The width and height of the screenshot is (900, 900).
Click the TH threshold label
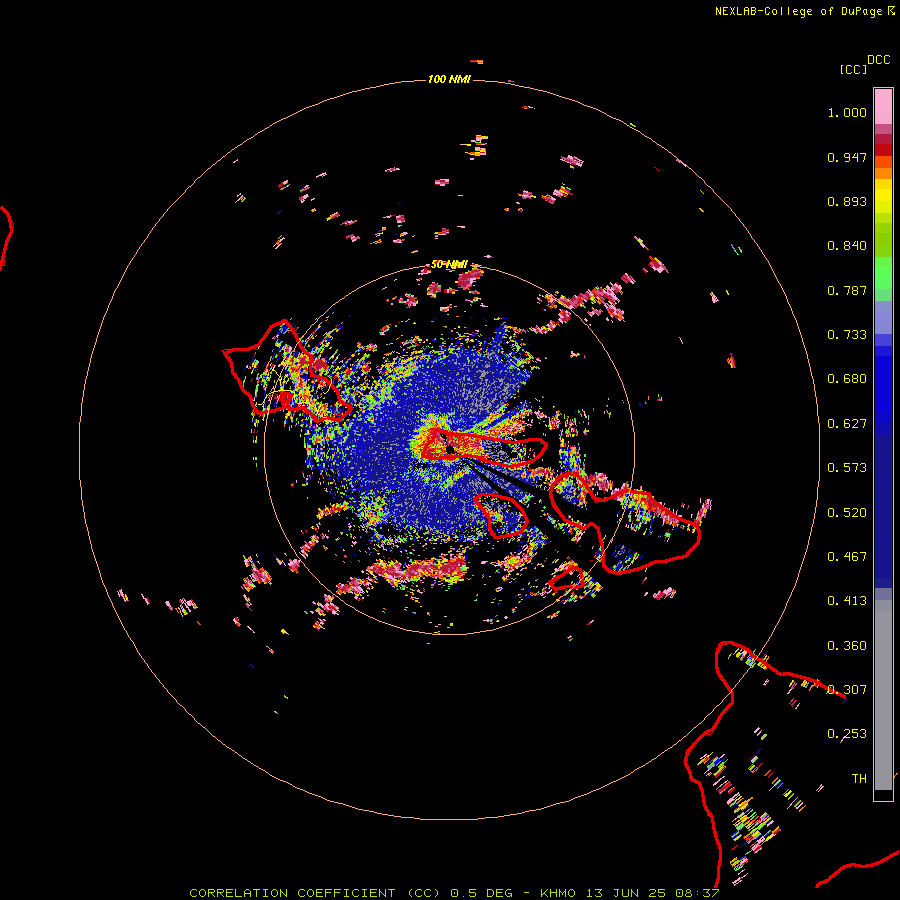859,779
